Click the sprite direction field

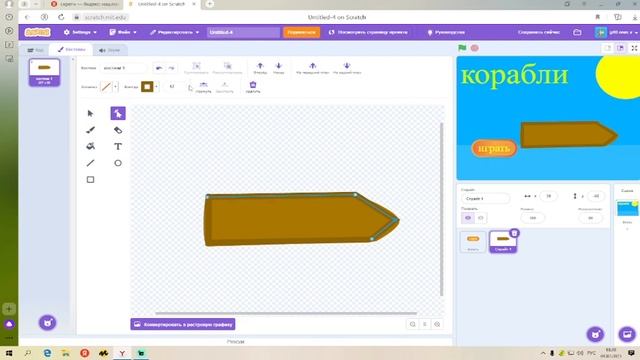point(590,218)
